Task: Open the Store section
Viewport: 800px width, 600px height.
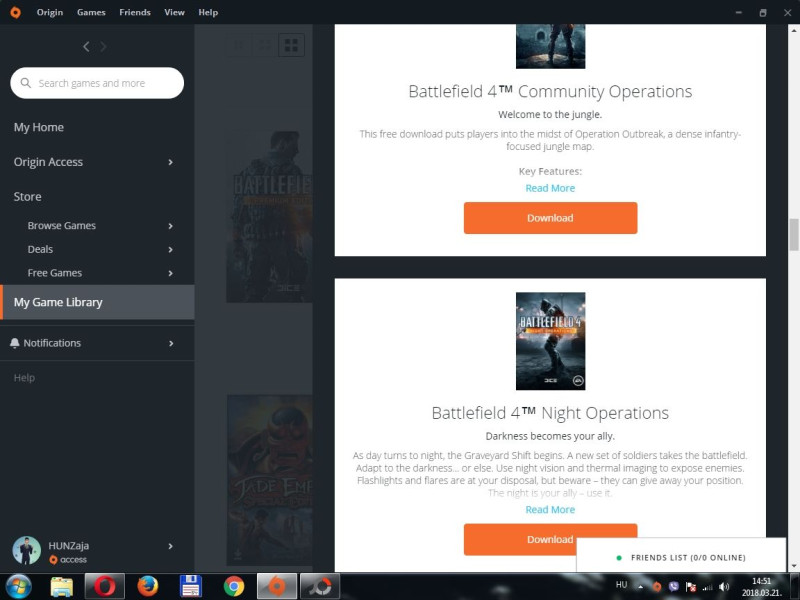Action: pyautogui.click(x=28, y=196)
